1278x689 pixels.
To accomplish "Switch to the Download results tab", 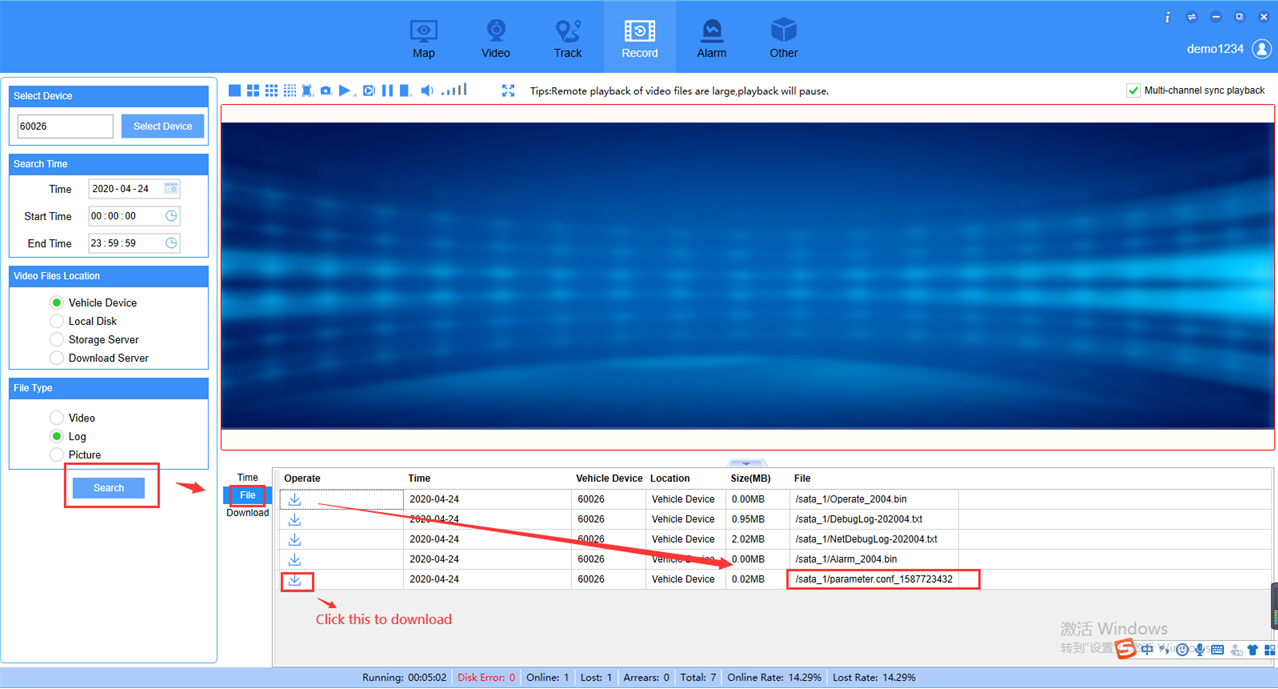I will [247, 513].
